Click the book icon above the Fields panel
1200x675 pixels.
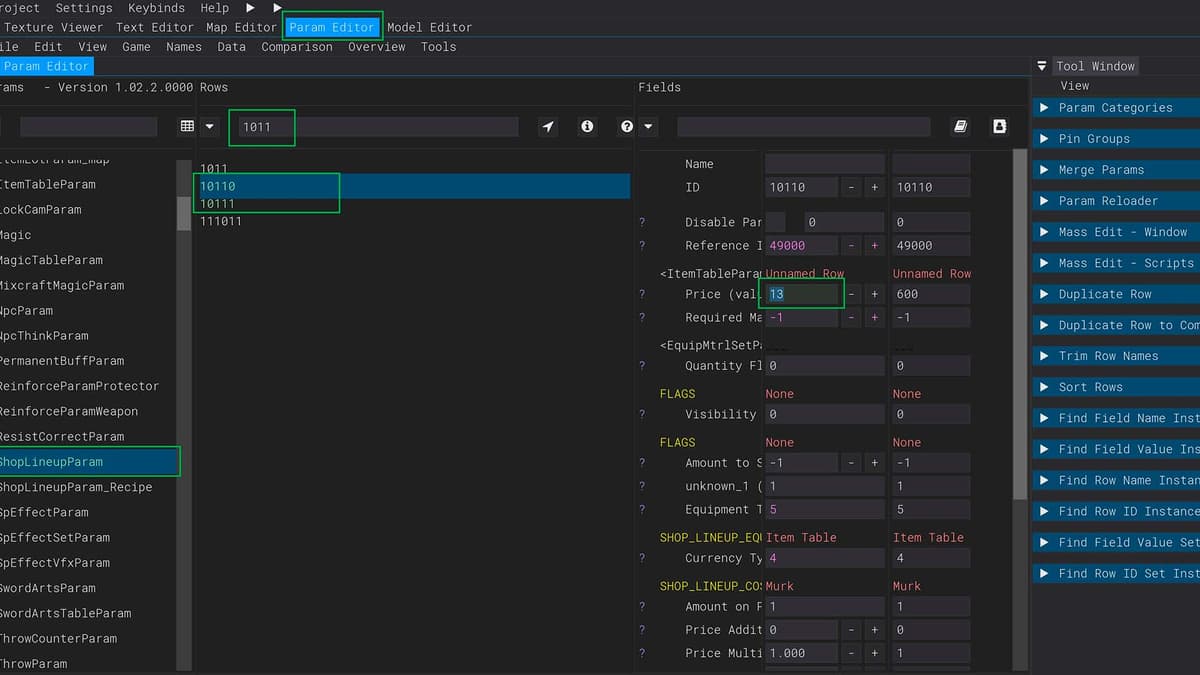coord(960,127)
